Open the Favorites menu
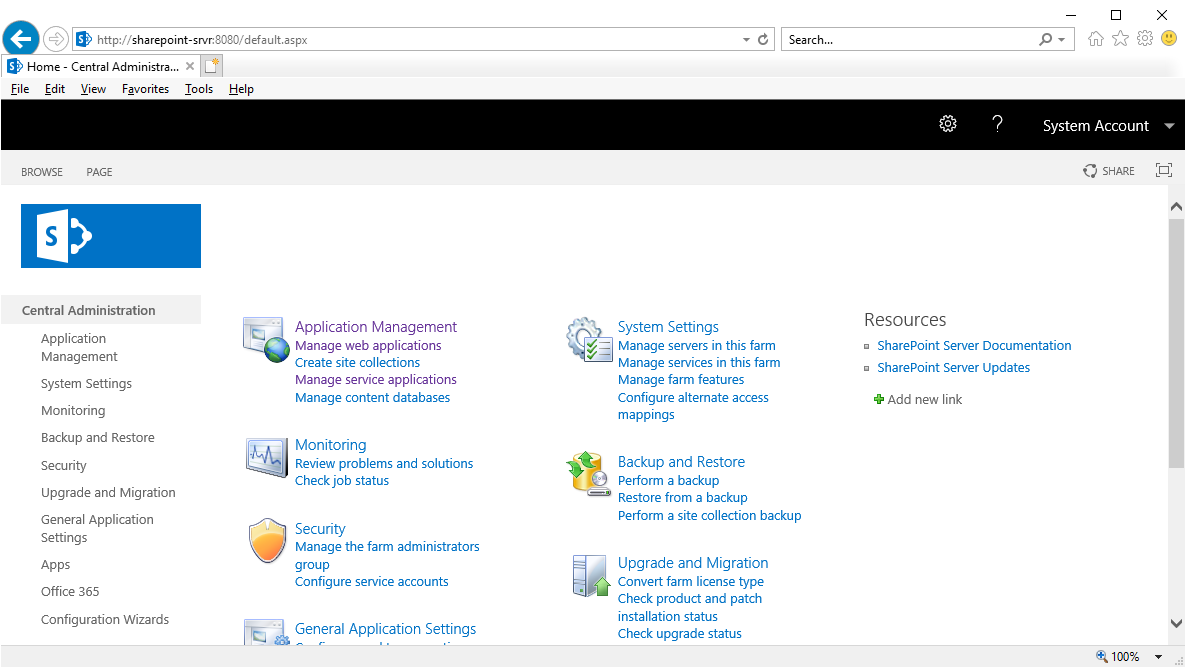The width and height of the screenshot is (1186, 668). tap(145, 88)
